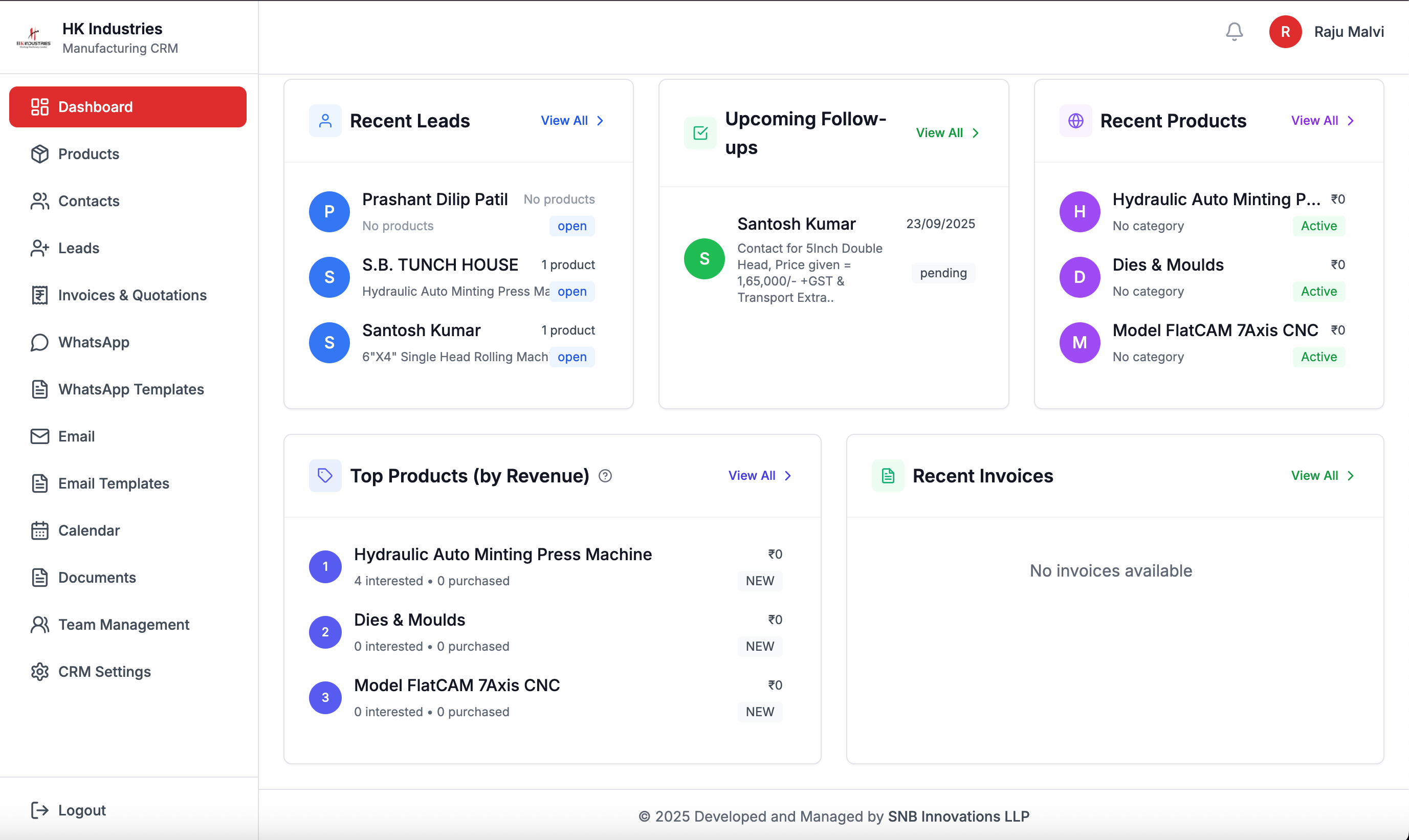Screen dimensions: 1409x840
Task: Open CRM Settings from the sidebar
Action: (x=128, y=671)
